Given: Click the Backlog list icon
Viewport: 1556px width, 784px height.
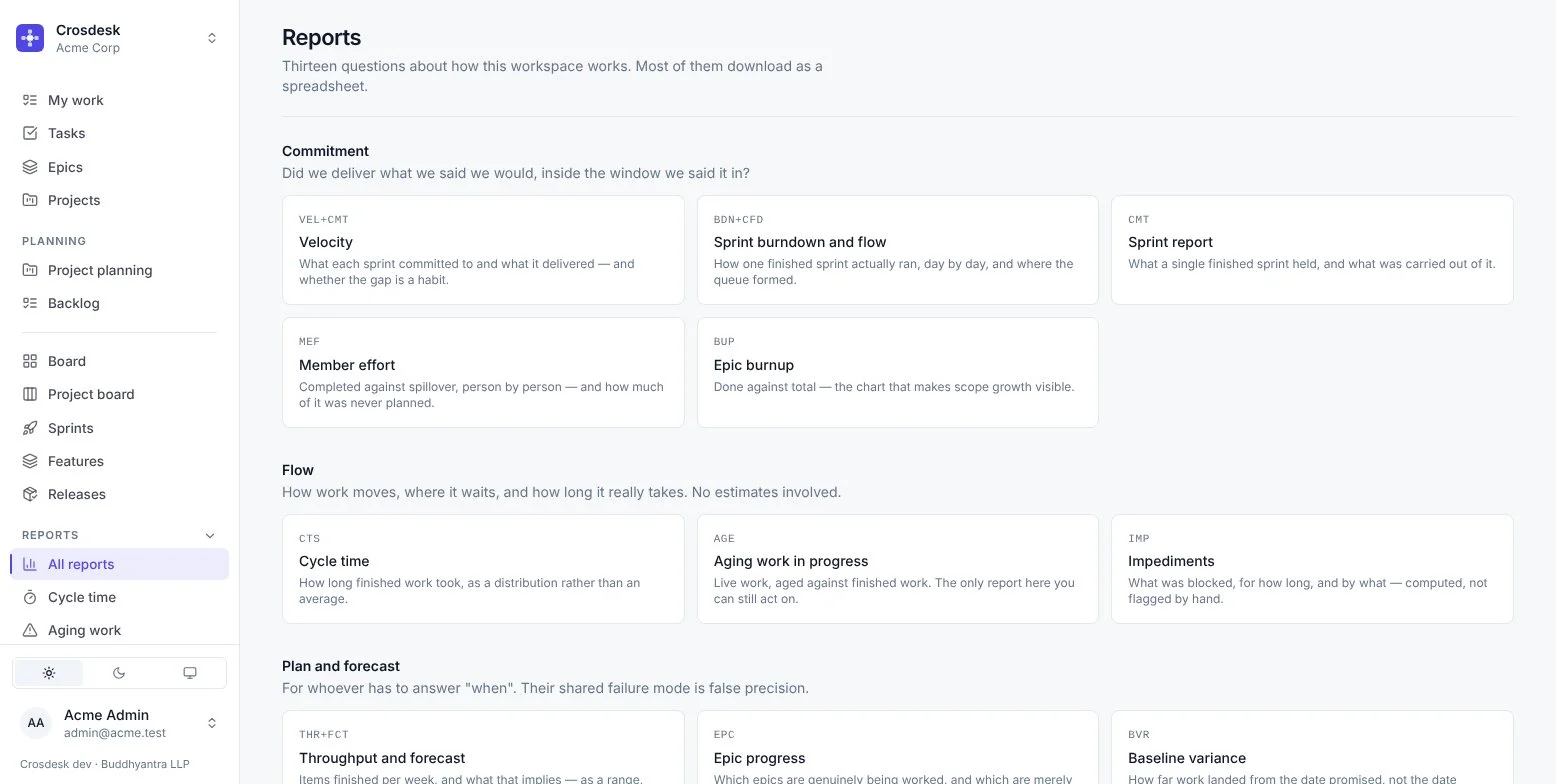Looking at the screenshot, I should click(30, 303).
